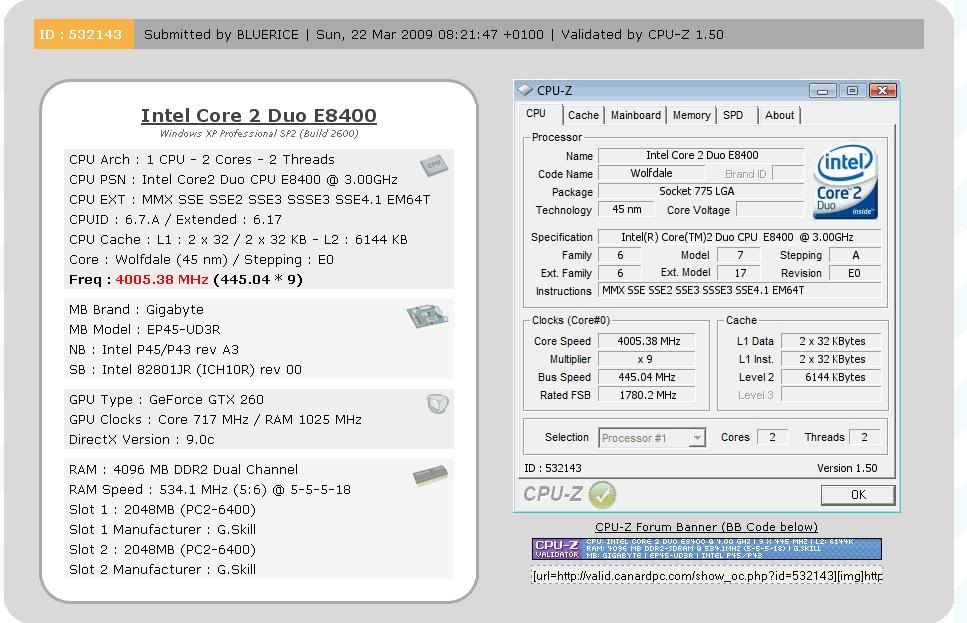Screen dimensions: 967x623
Task: Open the CPU-Z Forum Banner link
Action: 706,526
